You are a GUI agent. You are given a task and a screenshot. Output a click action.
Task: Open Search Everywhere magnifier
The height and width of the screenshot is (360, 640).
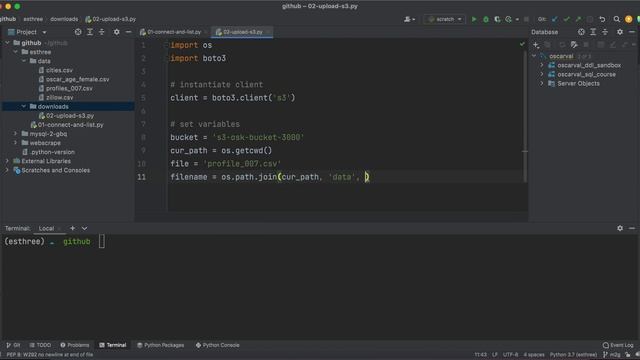click(617, 19)
